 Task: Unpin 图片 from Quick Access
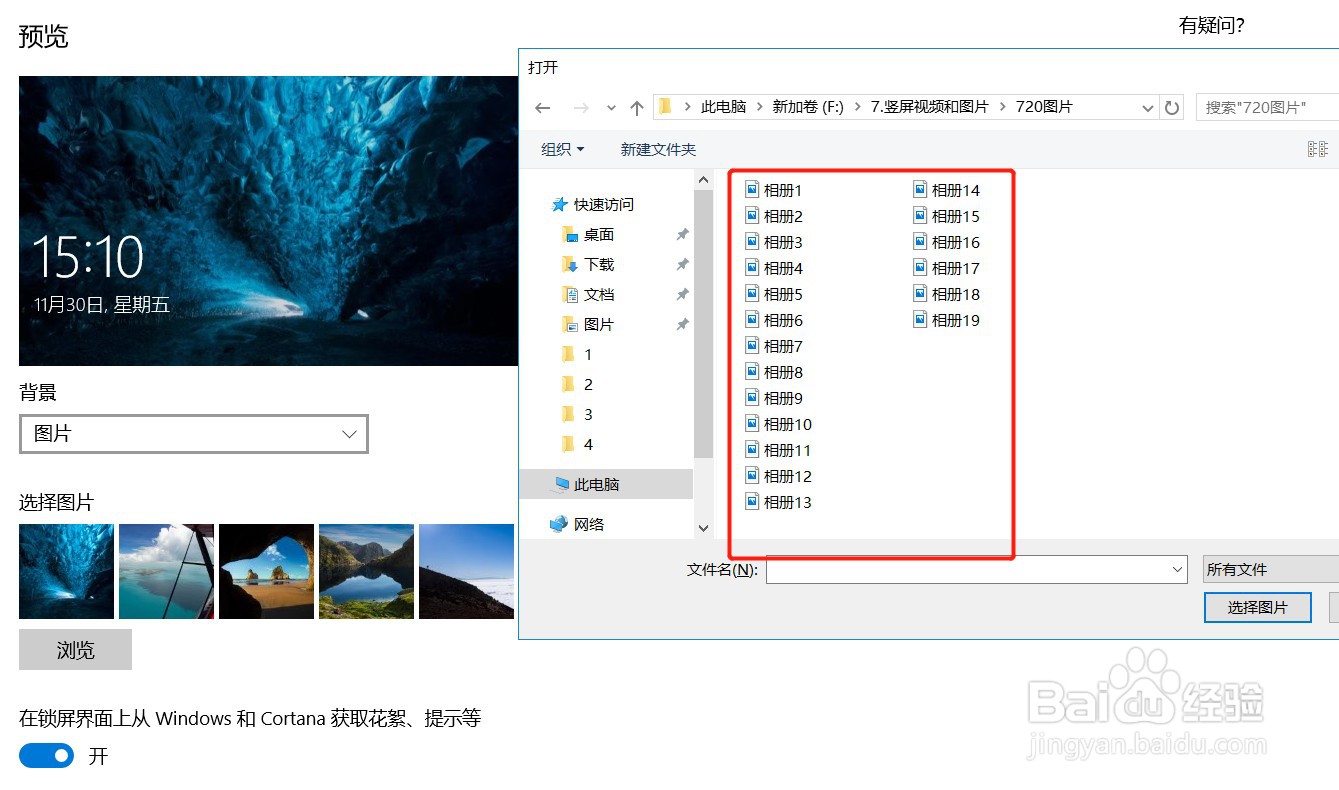click(x=682, y=324)
